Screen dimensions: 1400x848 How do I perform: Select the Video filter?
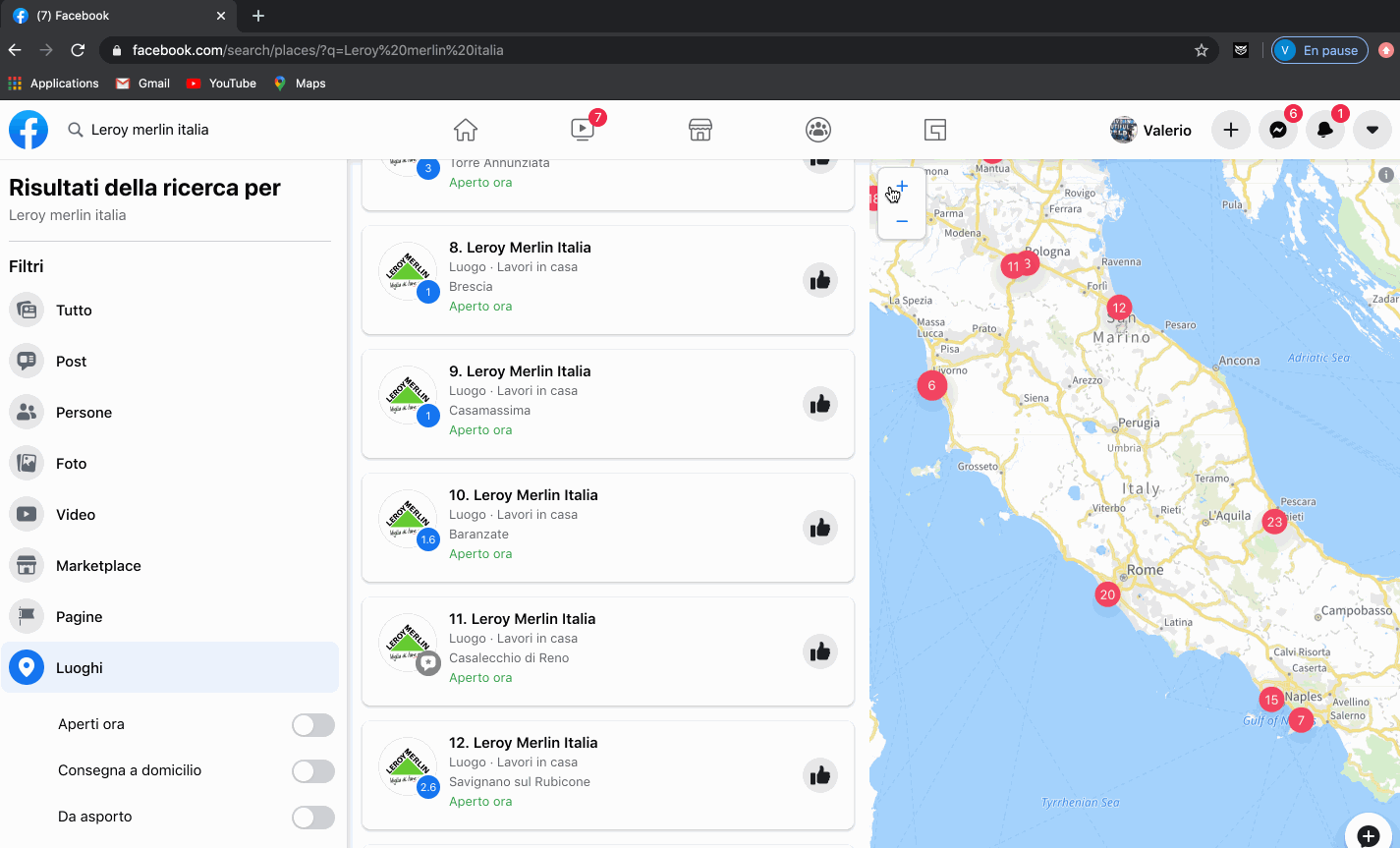tap(170, 515)
